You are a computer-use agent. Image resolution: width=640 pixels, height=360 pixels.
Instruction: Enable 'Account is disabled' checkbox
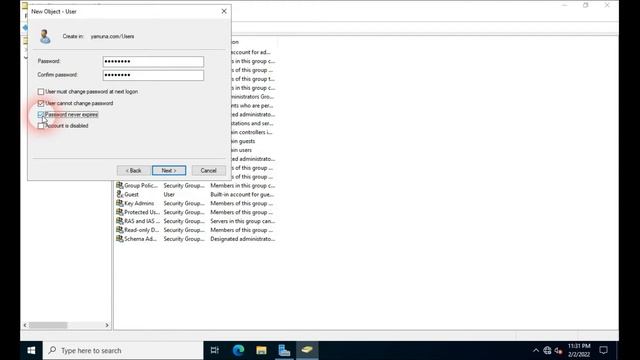pos(41,126)
